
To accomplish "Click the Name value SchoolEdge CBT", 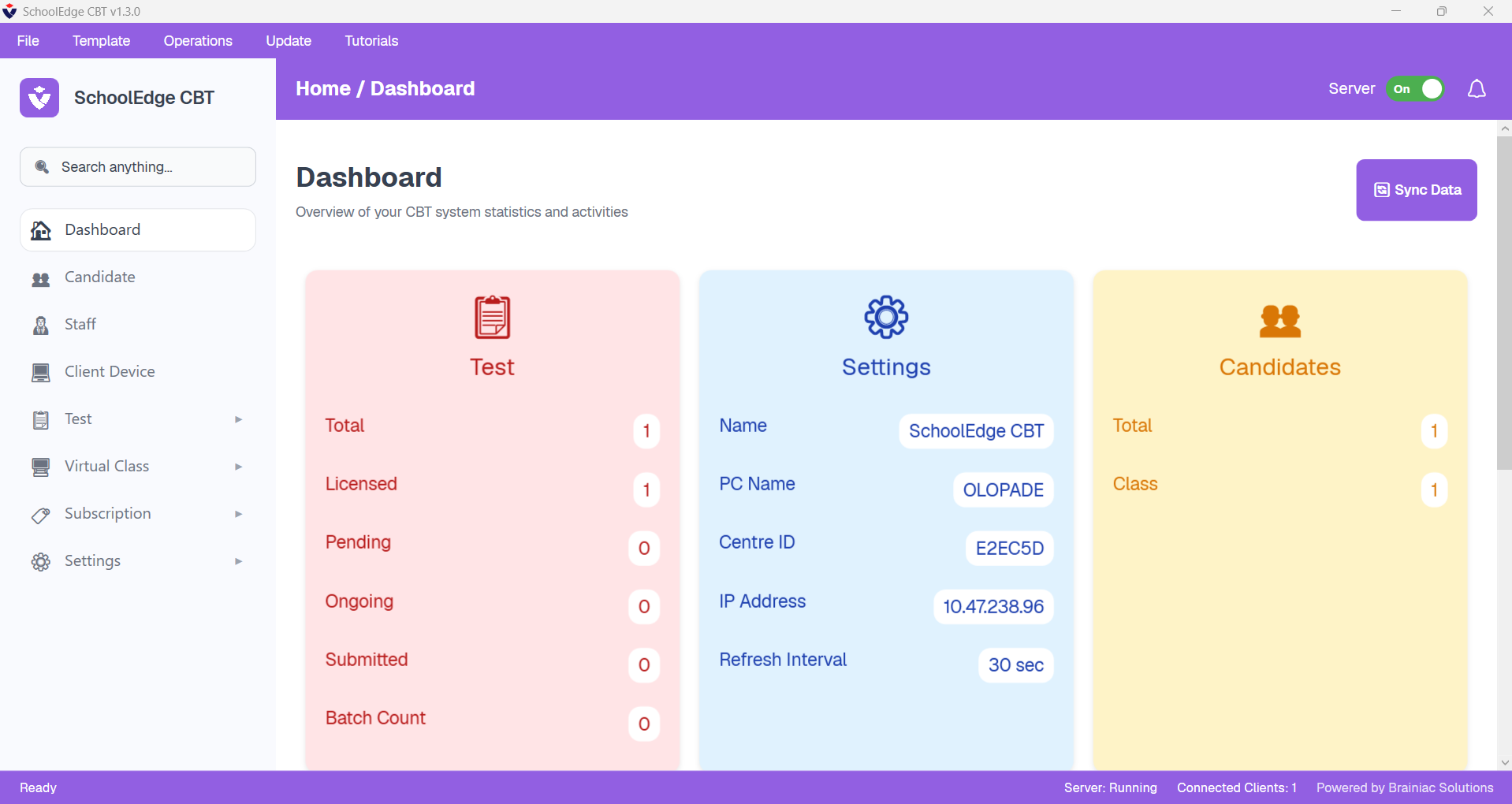I will (x=976, y=431).
